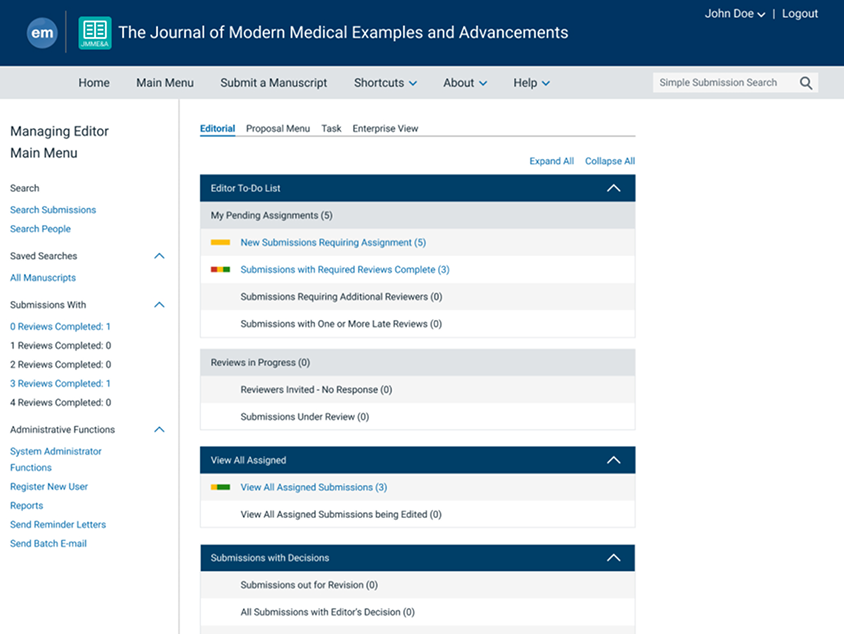Click Submissions Requiring Additional Reviewers (0)
Image resolution: width=844 pixels, height=634 pixels.
341,297
